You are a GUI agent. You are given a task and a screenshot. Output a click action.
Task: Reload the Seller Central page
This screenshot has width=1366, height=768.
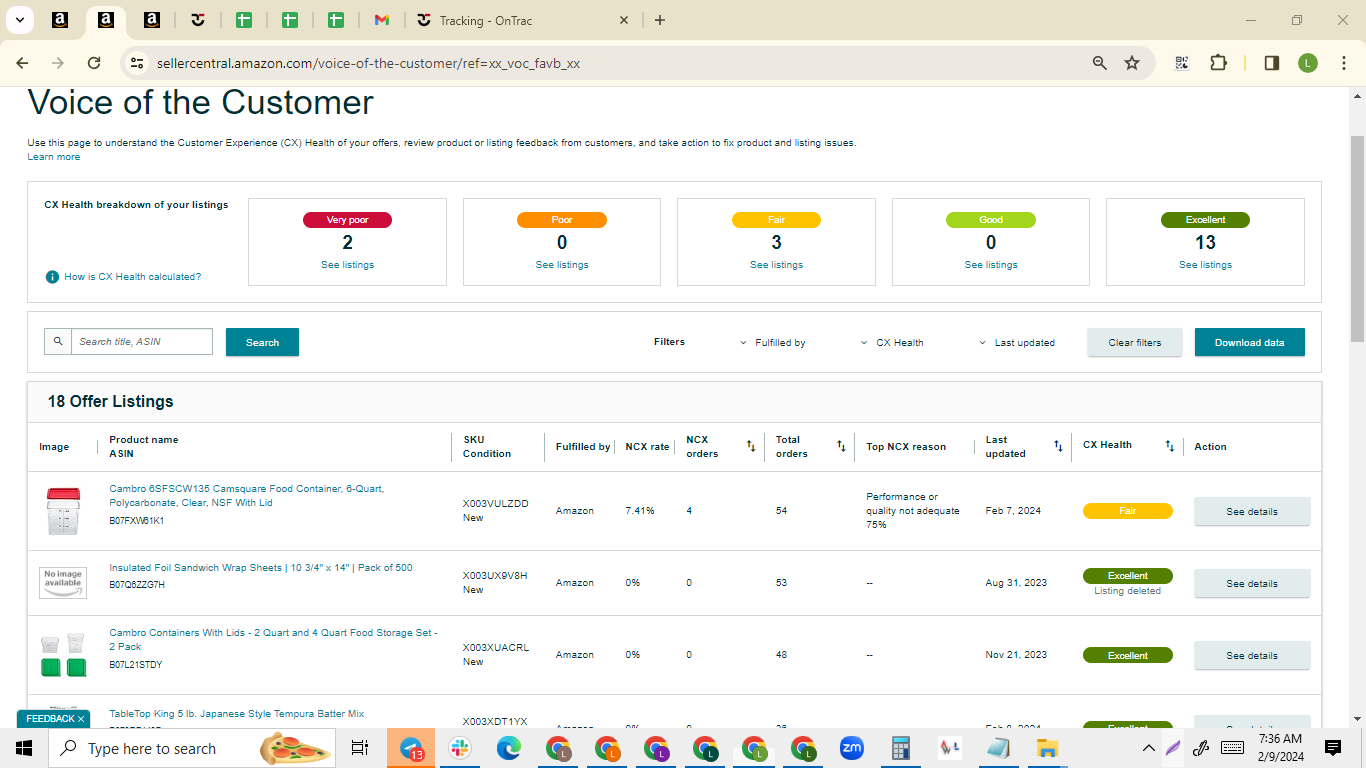94,63
